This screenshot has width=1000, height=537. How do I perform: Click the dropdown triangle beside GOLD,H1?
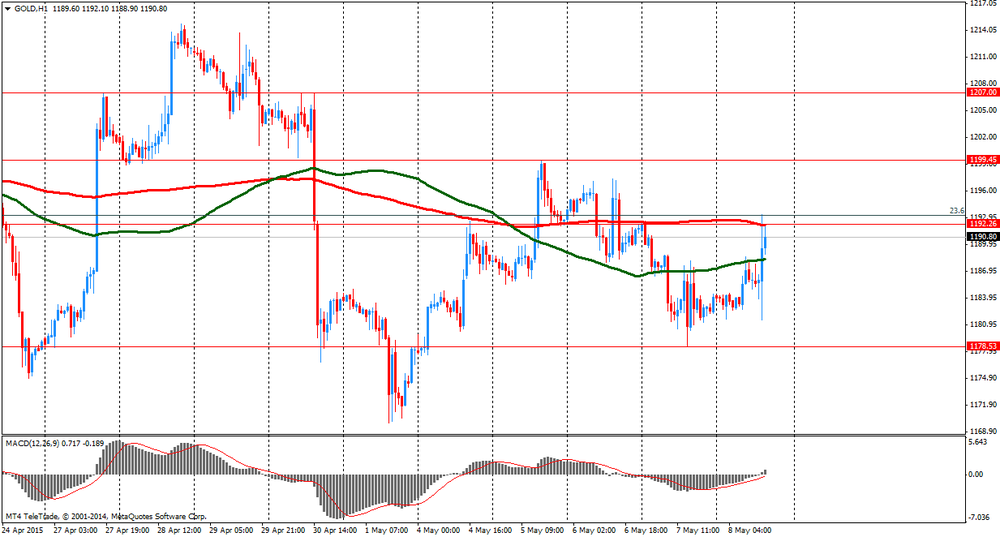tap(7, 9)
